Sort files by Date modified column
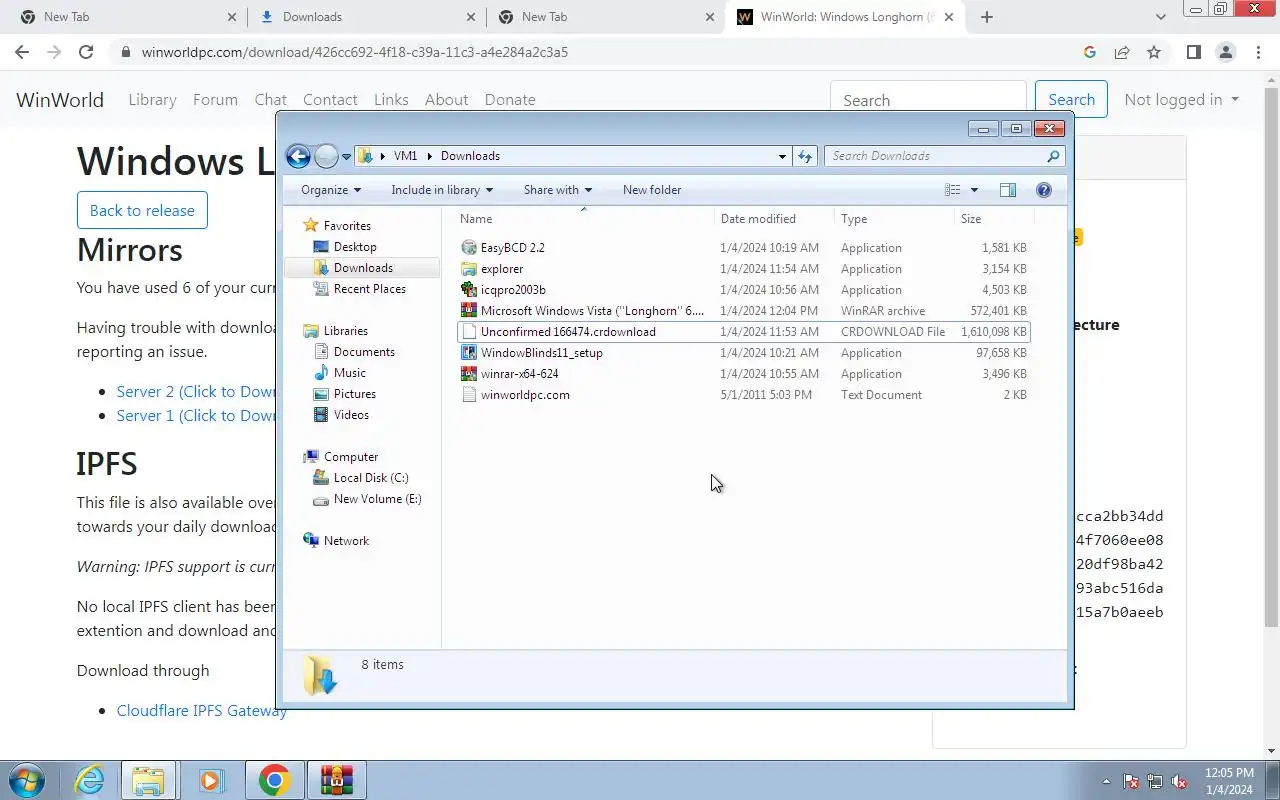 point(775,219)
